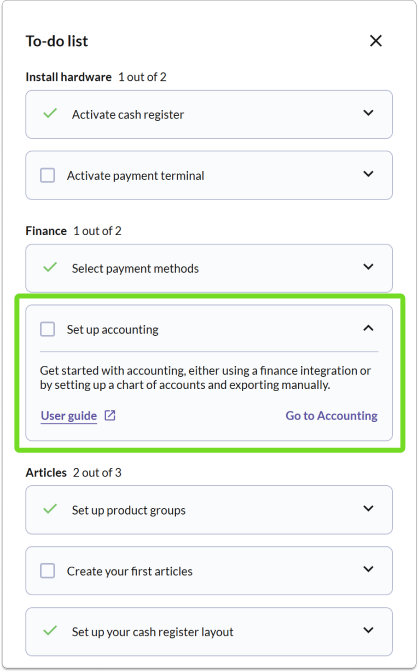Click green checkmark beside cash register layout

coord(50,631)
